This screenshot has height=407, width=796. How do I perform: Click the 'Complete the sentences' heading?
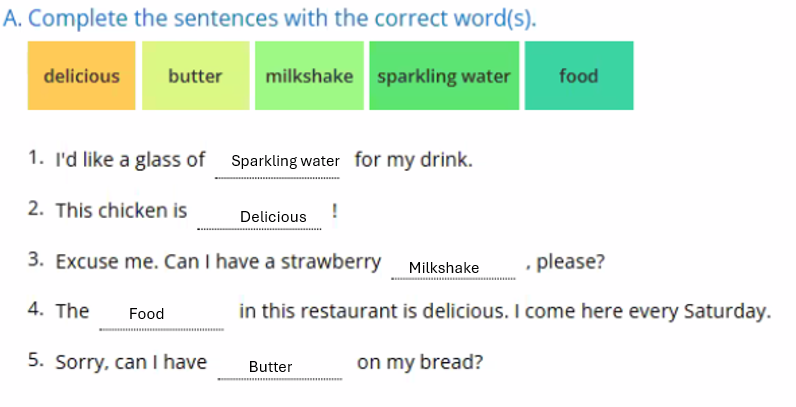[x=270, y=19]
